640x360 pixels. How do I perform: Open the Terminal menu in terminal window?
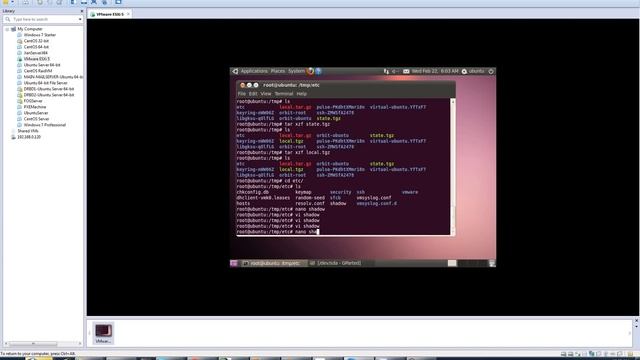click(284, 94)
